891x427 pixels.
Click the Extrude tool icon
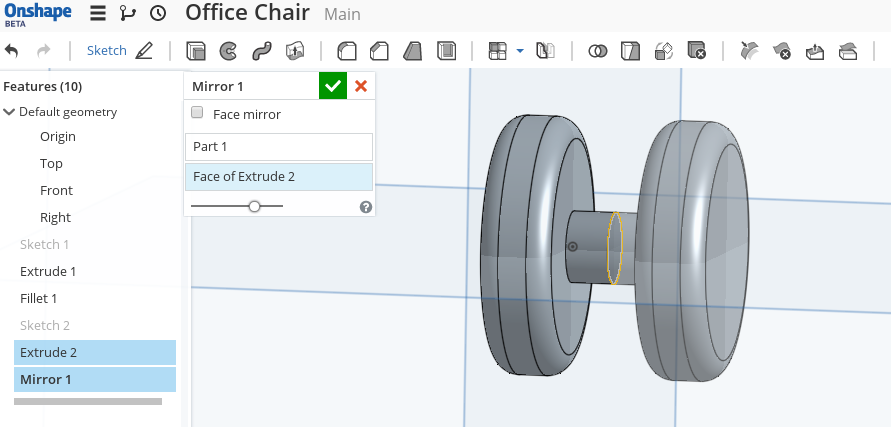(x=196, y=50)
